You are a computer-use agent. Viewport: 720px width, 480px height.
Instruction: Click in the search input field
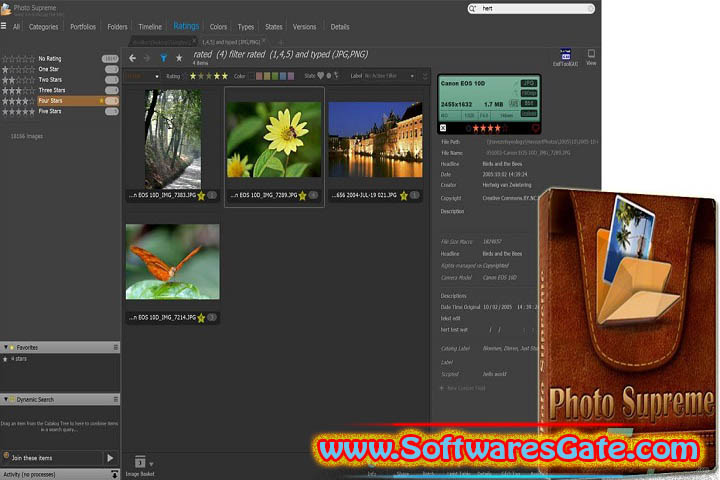(533, 9)
